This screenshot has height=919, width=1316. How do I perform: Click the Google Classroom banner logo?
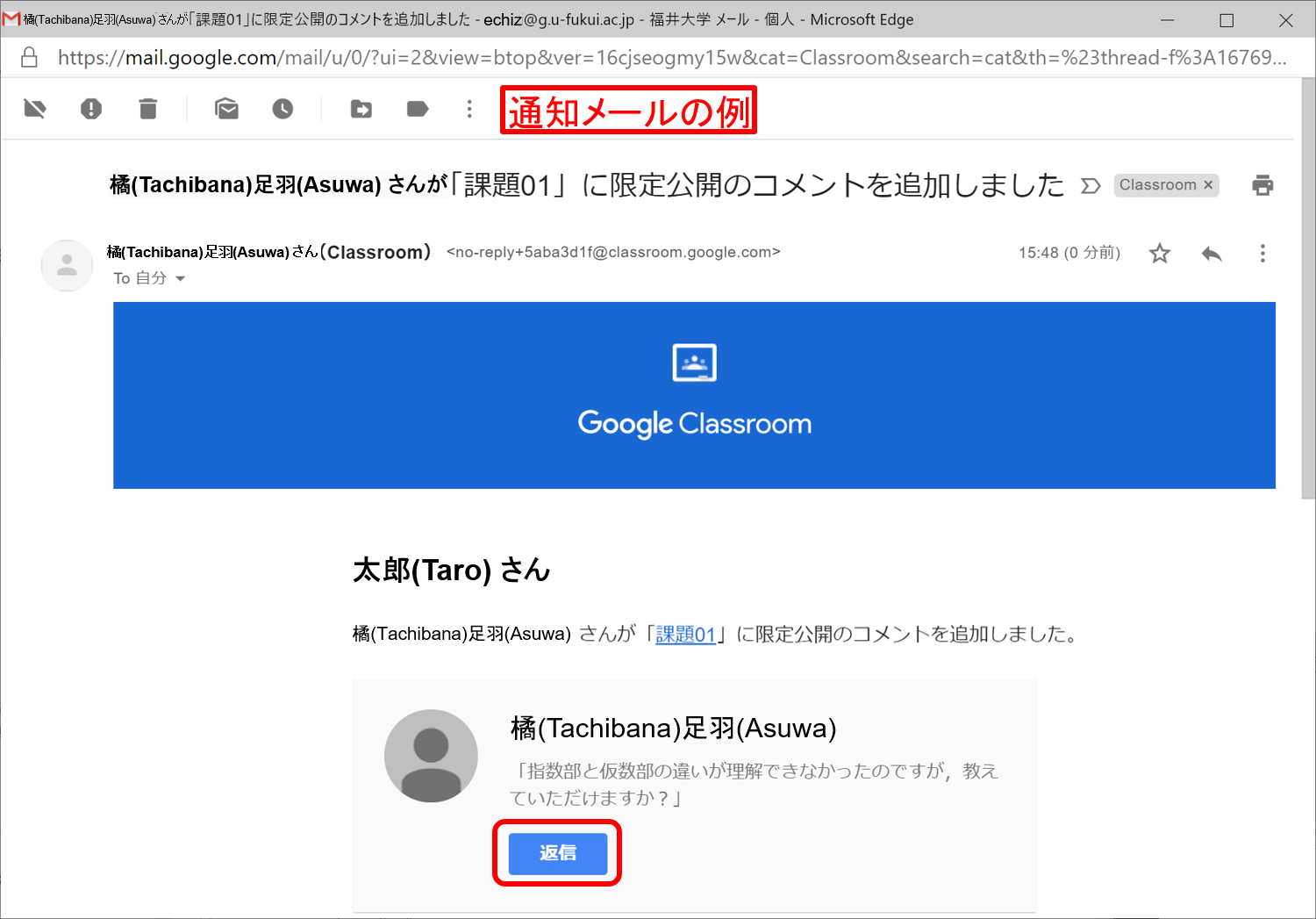pyautogui.click(x=694, y=391)
